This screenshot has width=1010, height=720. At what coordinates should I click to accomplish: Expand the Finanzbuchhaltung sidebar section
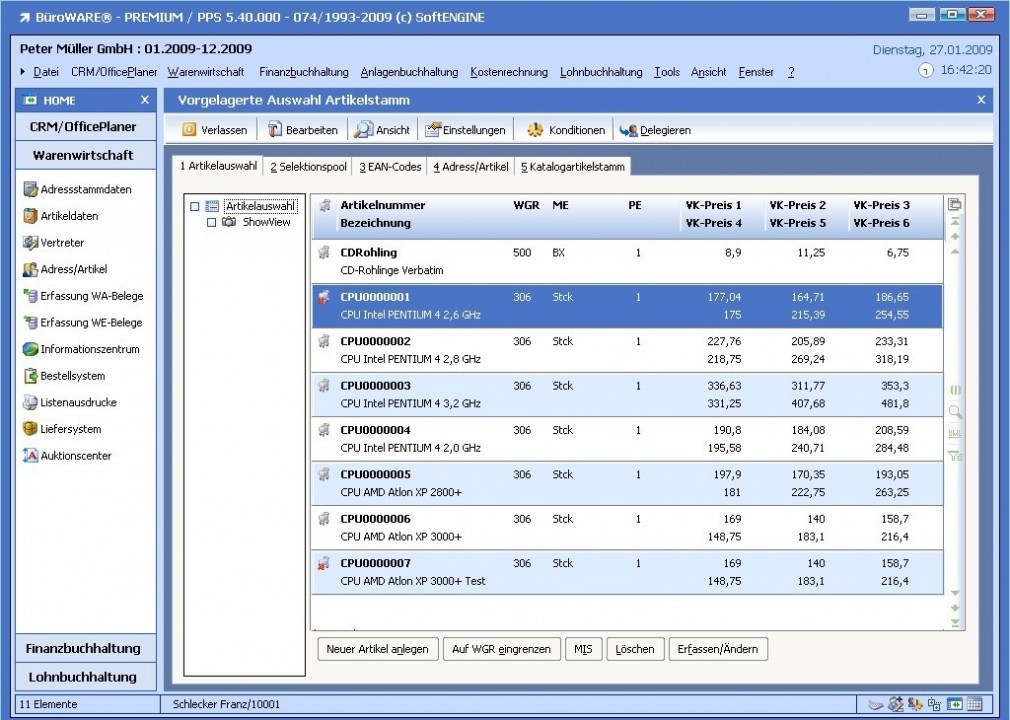tap(85, 649)
